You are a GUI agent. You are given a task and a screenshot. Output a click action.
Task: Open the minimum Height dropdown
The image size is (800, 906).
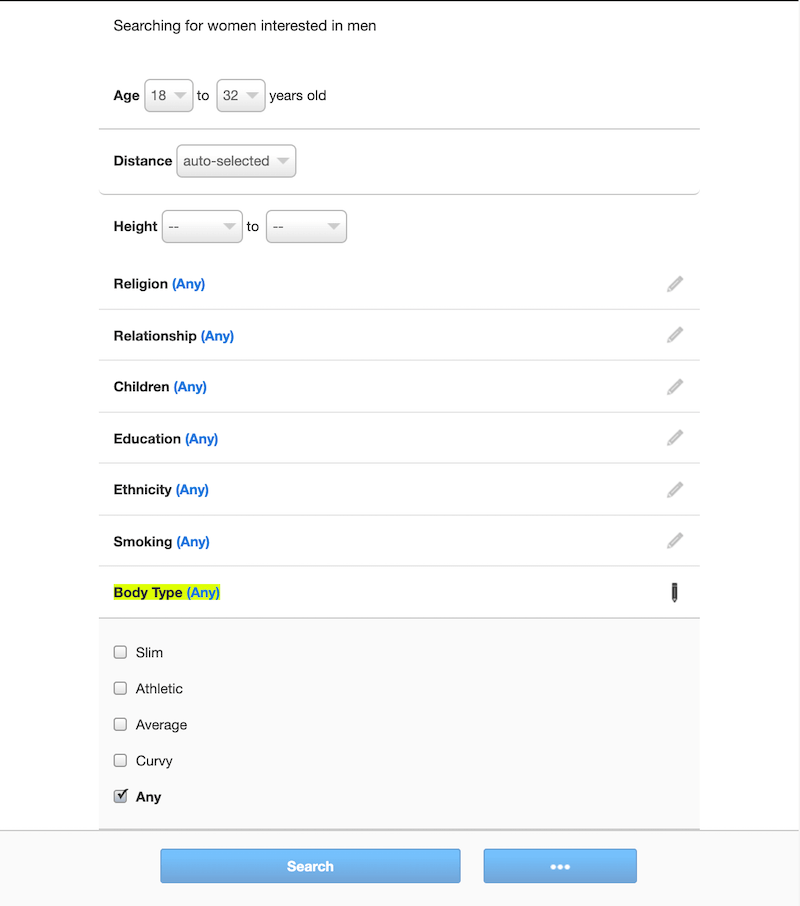tap(202, 227)
